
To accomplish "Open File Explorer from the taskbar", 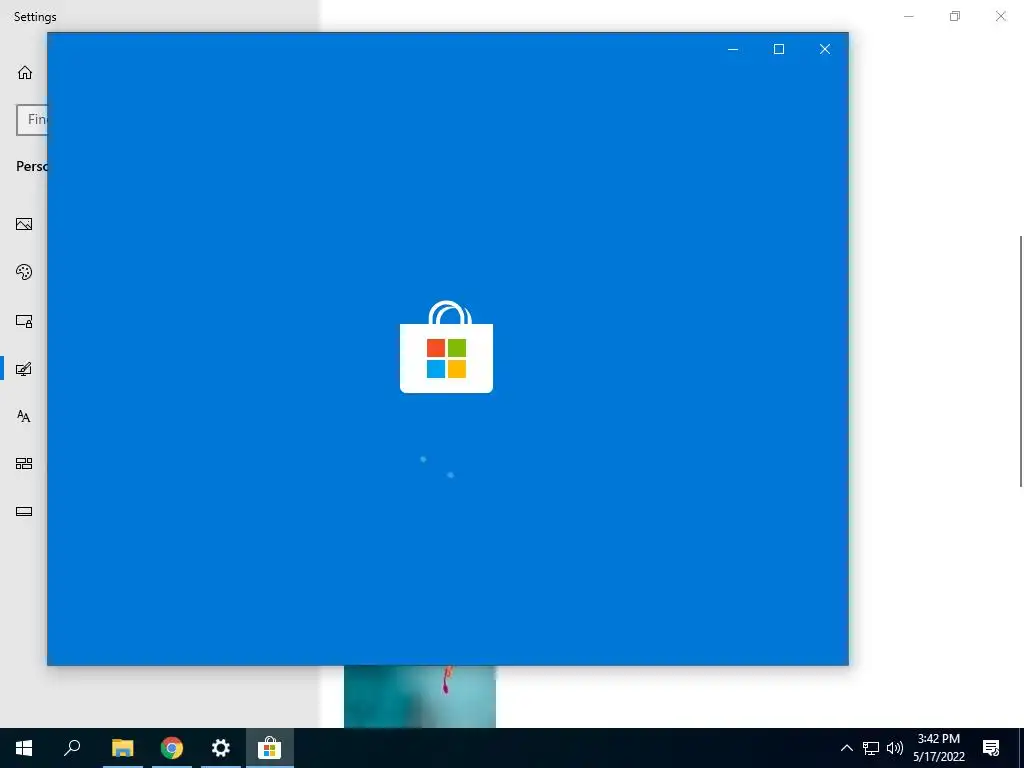I will point(123,748).
